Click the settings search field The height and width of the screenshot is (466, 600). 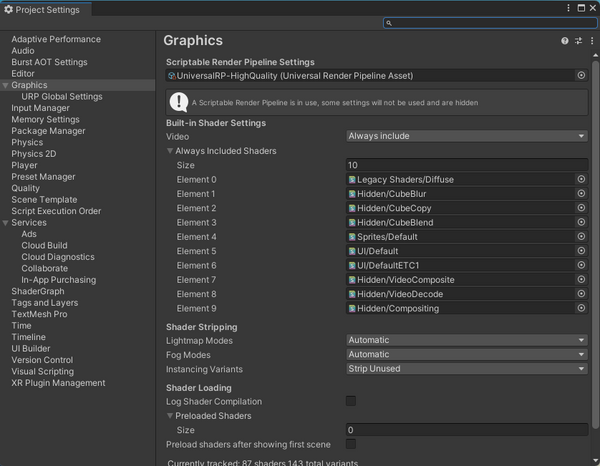pyautogui.click(x=490, y=23)
